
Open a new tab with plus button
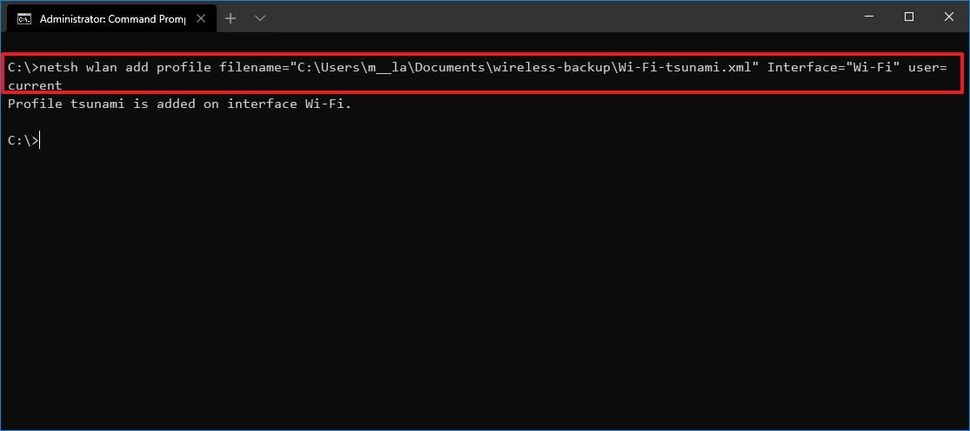pyautogui.click(x=230, y=18)
